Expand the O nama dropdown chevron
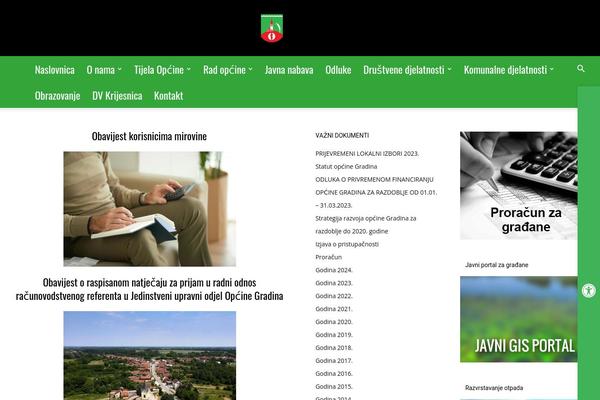The width and height of the screenshot is (600, 400). [x=119, y=69]
